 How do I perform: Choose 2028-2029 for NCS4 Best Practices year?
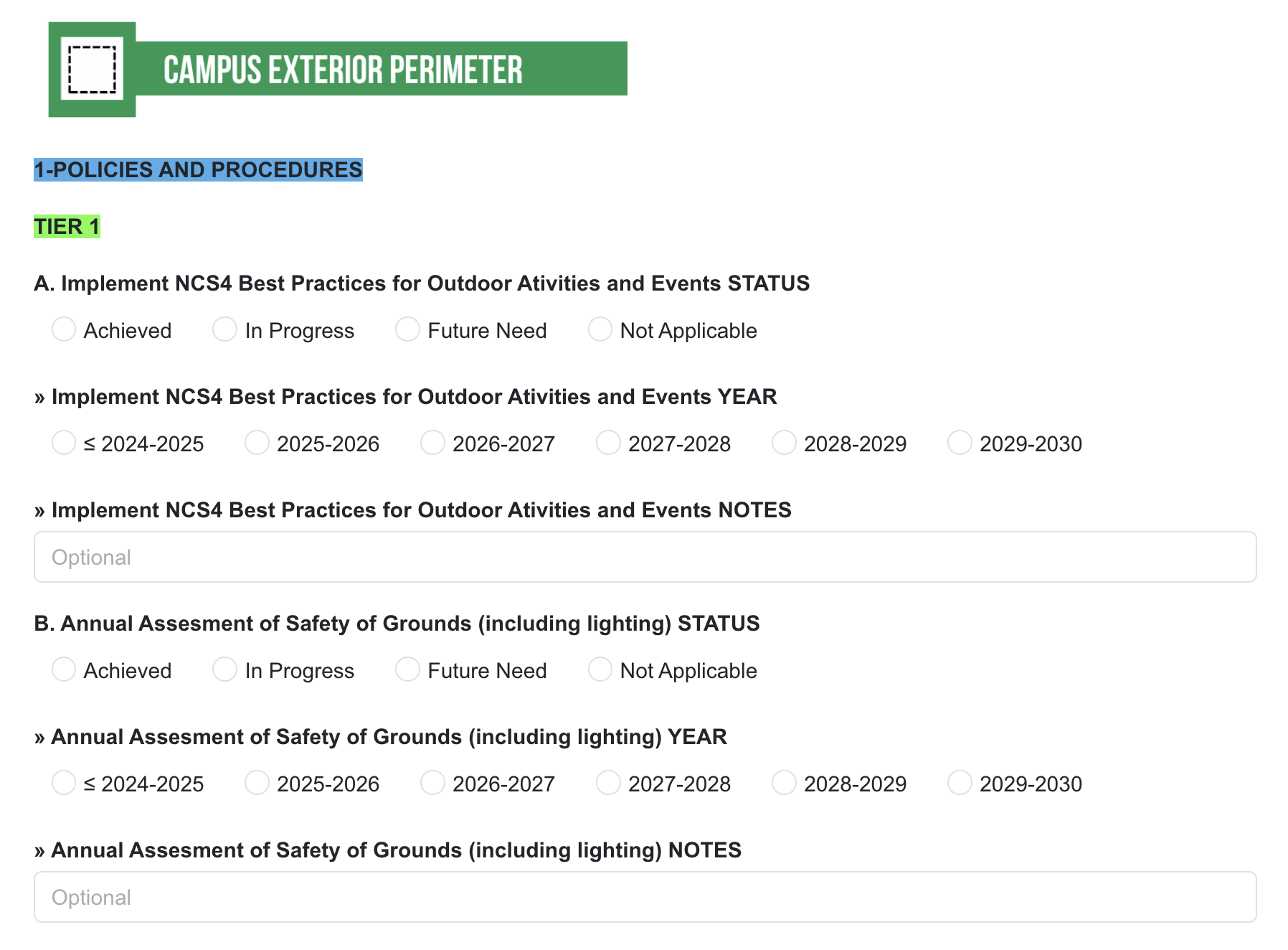pos(784,443)
